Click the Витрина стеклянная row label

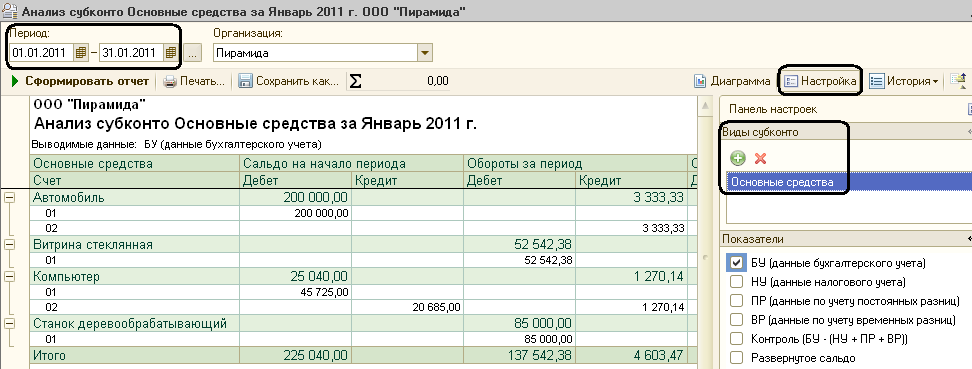tap(93, 245)
